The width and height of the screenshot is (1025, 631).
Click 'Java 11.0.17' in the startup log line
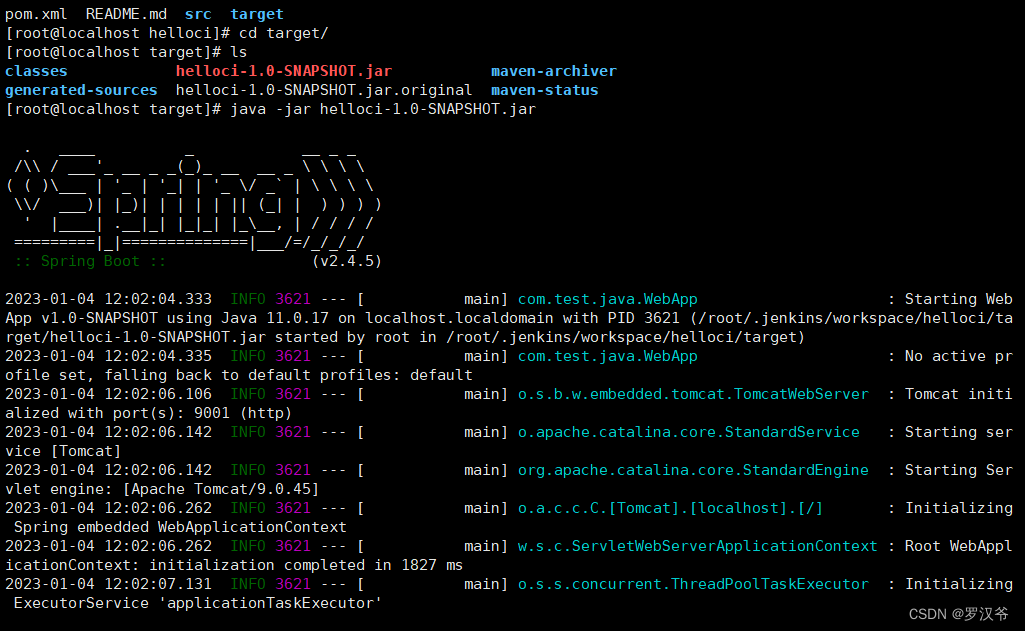coord(275,318)
